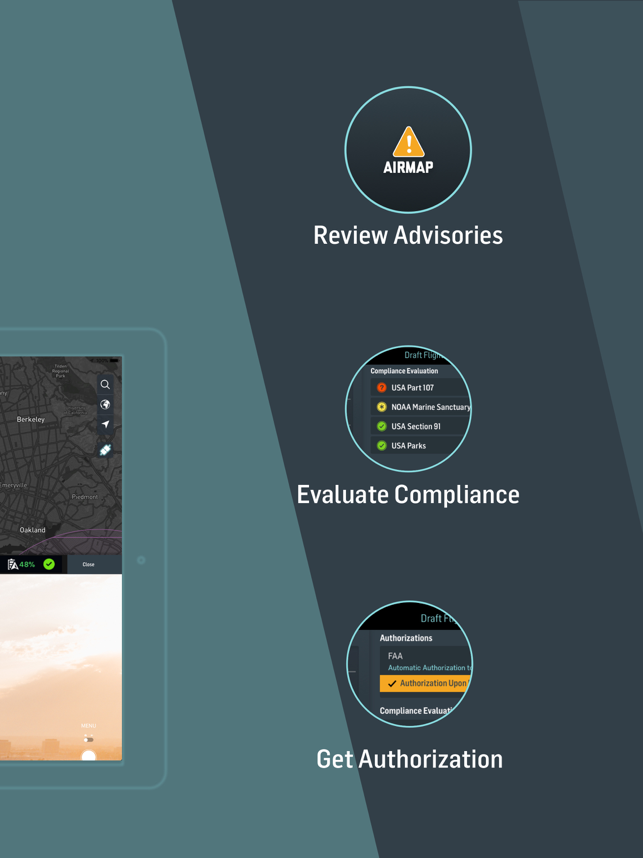
Task: Open the map search magnifier icon
Action: click(x=105, y=384)
